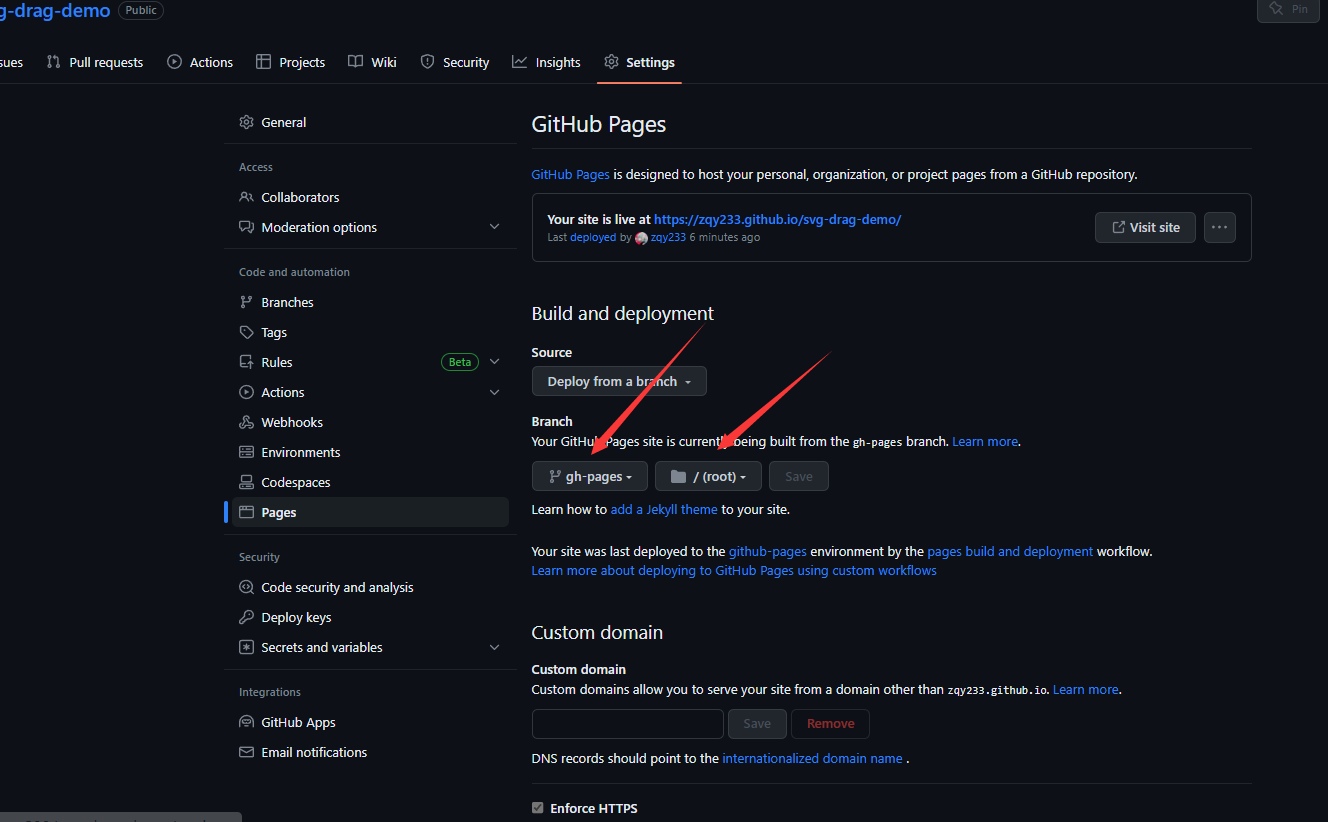Click the Beta badge beside Rules
1328x822 pixels.
click(460, 362)
